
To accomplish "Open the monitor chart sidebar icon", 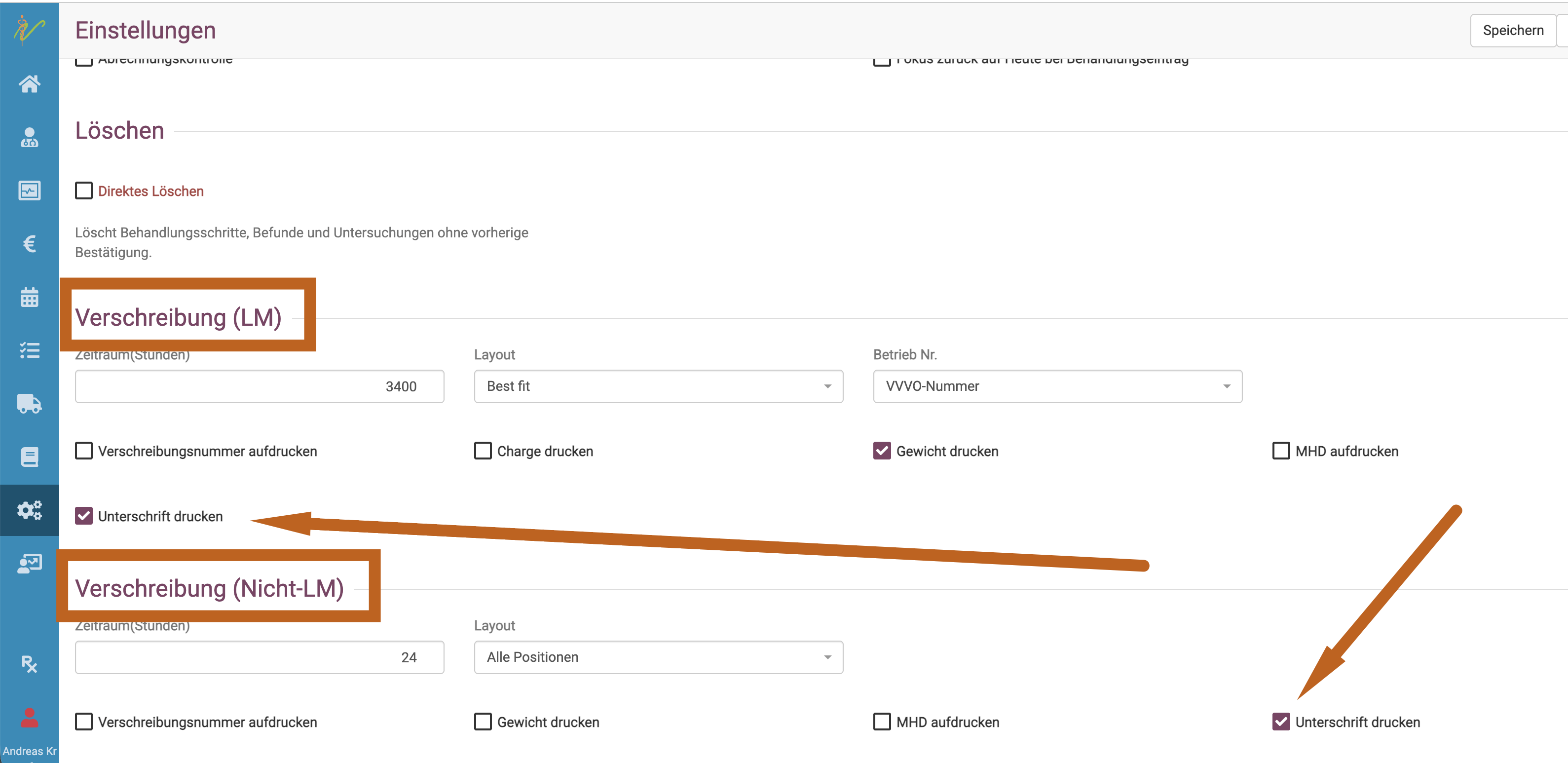I will click(29, 191).
